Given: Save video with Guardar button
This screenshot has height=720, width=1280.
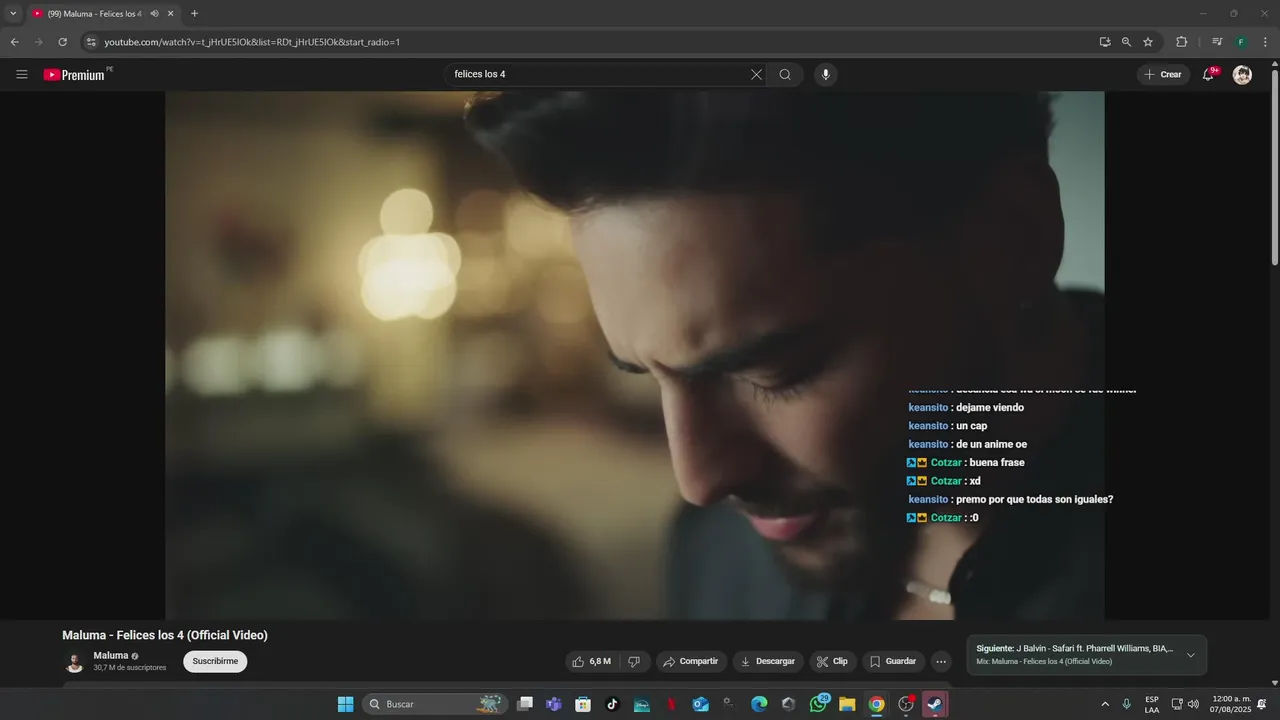Looking at the screenshot, I should point(893,661).
